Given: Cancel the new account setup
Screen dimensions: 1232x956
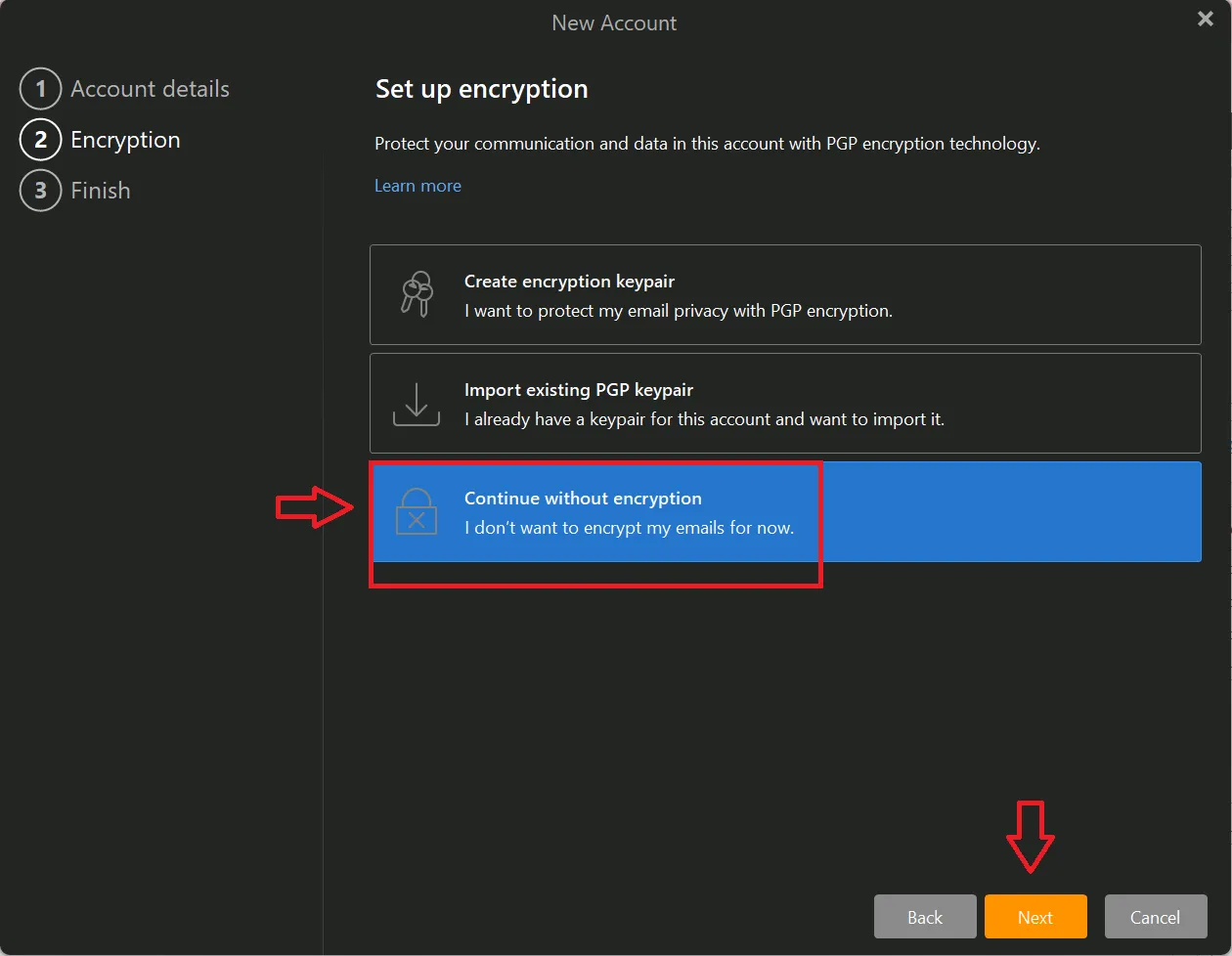Looking at the screenshot, I should click(x=1155, y=917).
